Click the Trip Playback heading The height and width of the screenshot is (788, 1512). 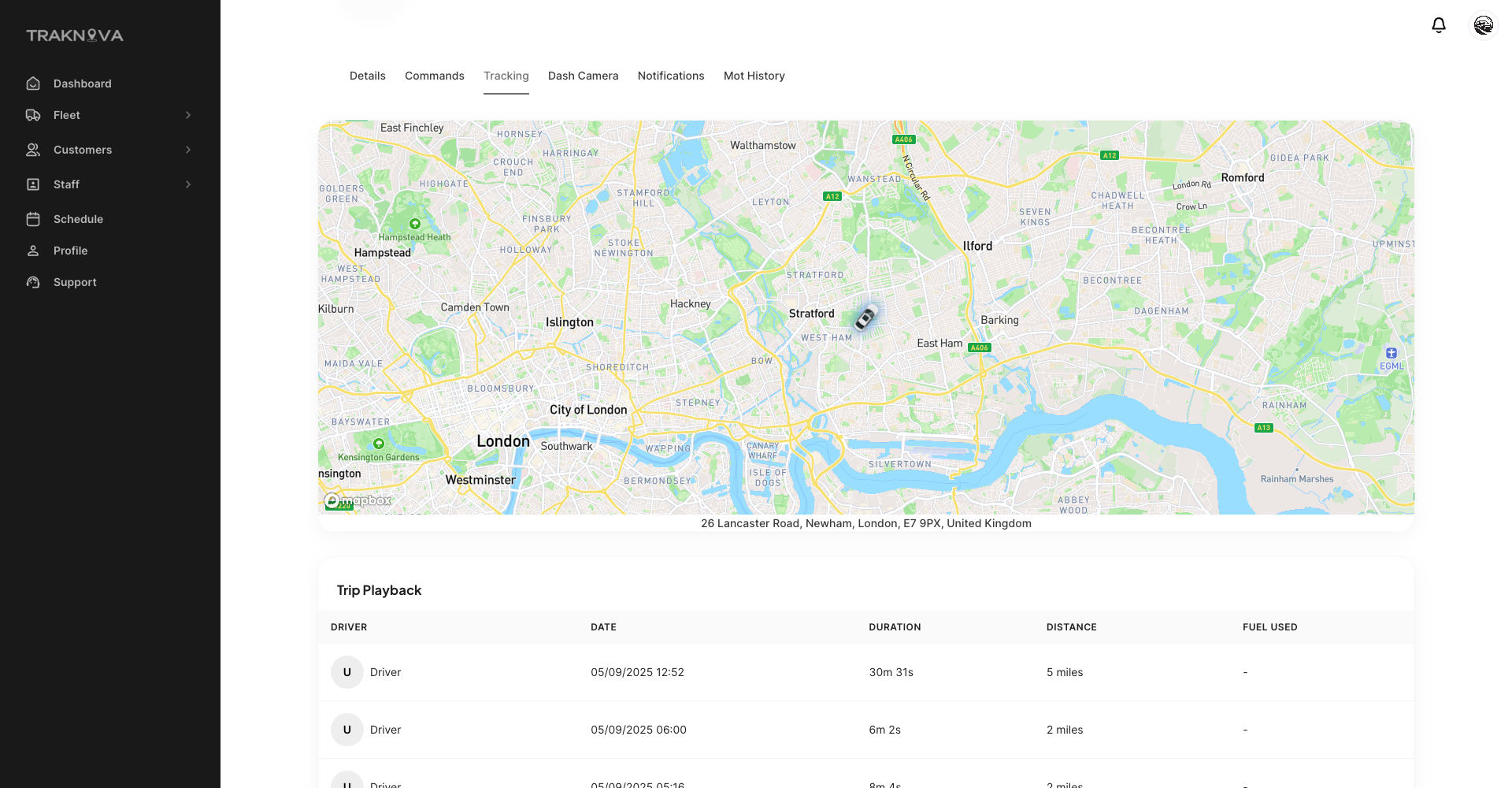coord(380,590)
